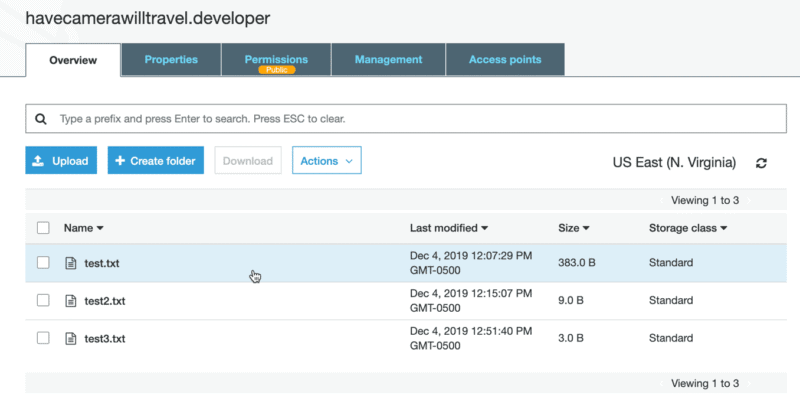Image resolution: width=800 pixels, height=411 pixels.
Task: Open the Permissions tab
Action: (x=276, y=60)
